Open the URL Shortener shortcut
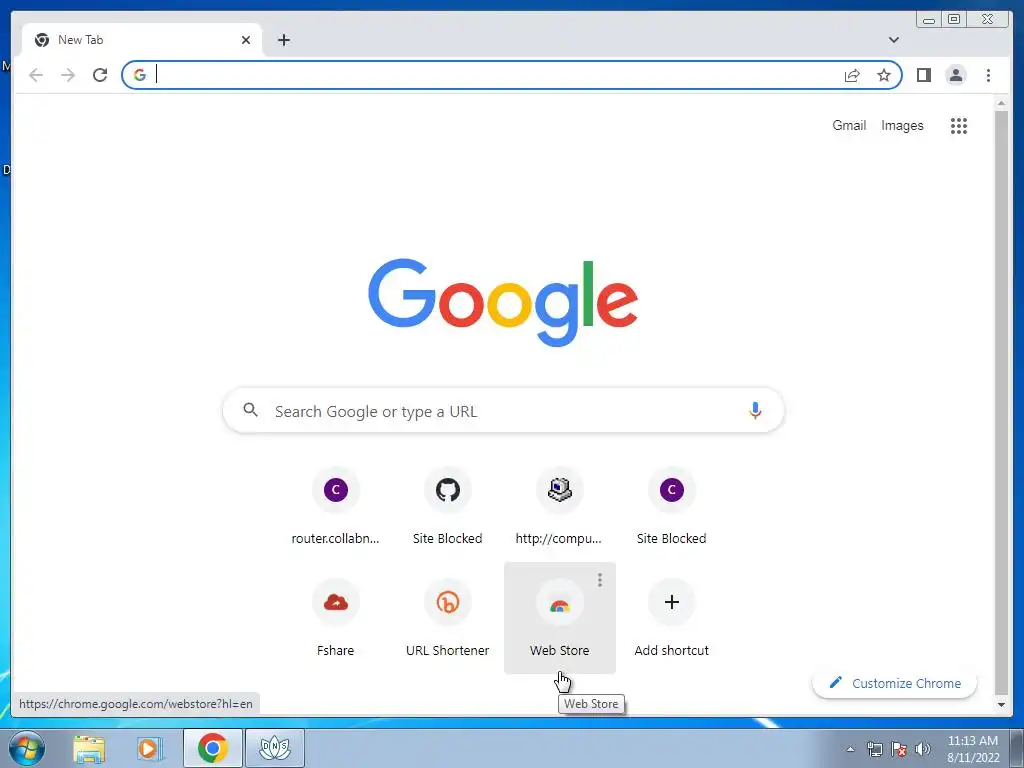The width and height of the screenshot is (1024, 768). click(x=447, y=618)
